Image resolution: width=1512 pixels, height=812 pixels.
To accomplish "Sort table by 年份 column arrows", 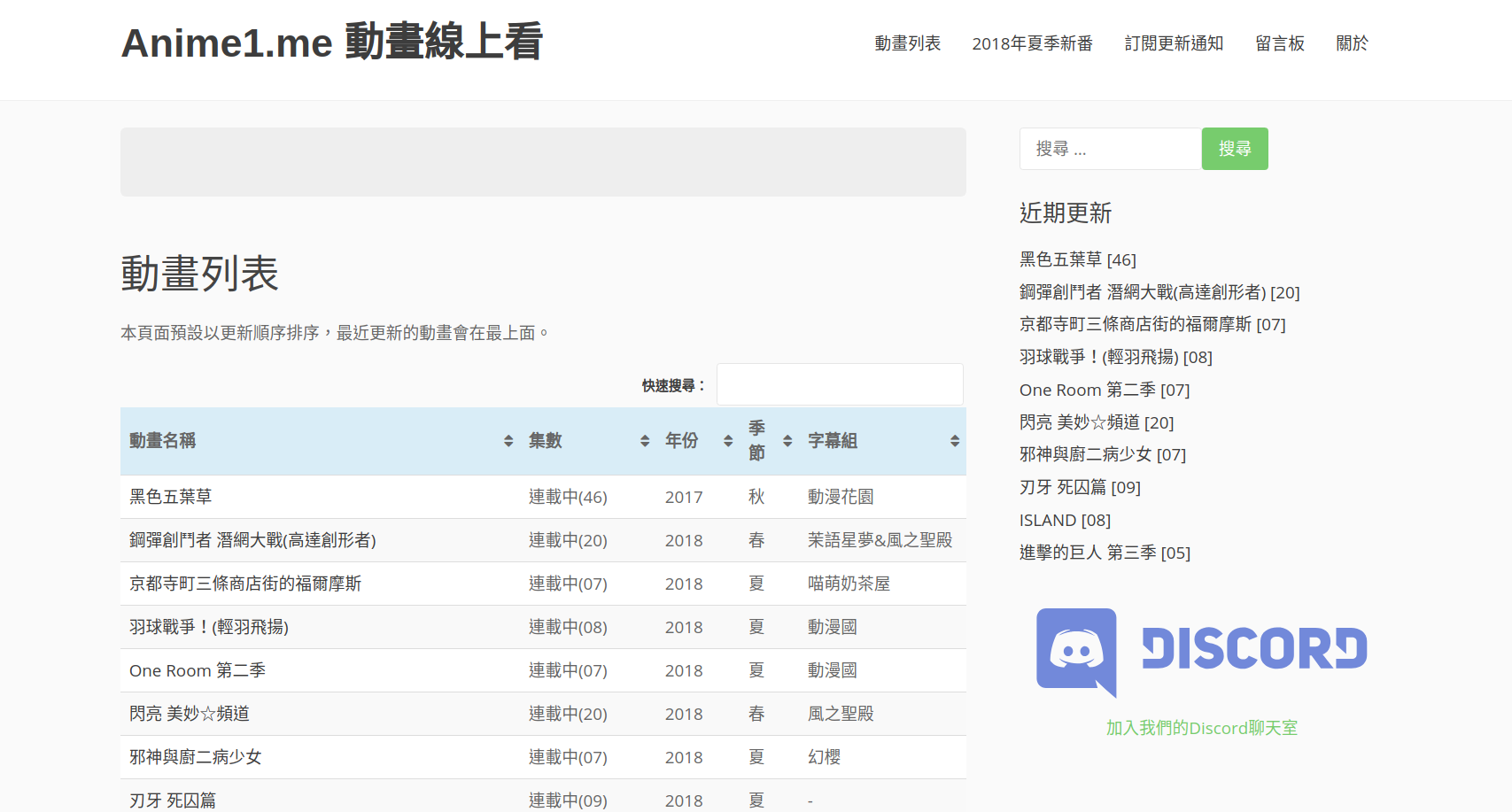I will [x=728, y=441].
